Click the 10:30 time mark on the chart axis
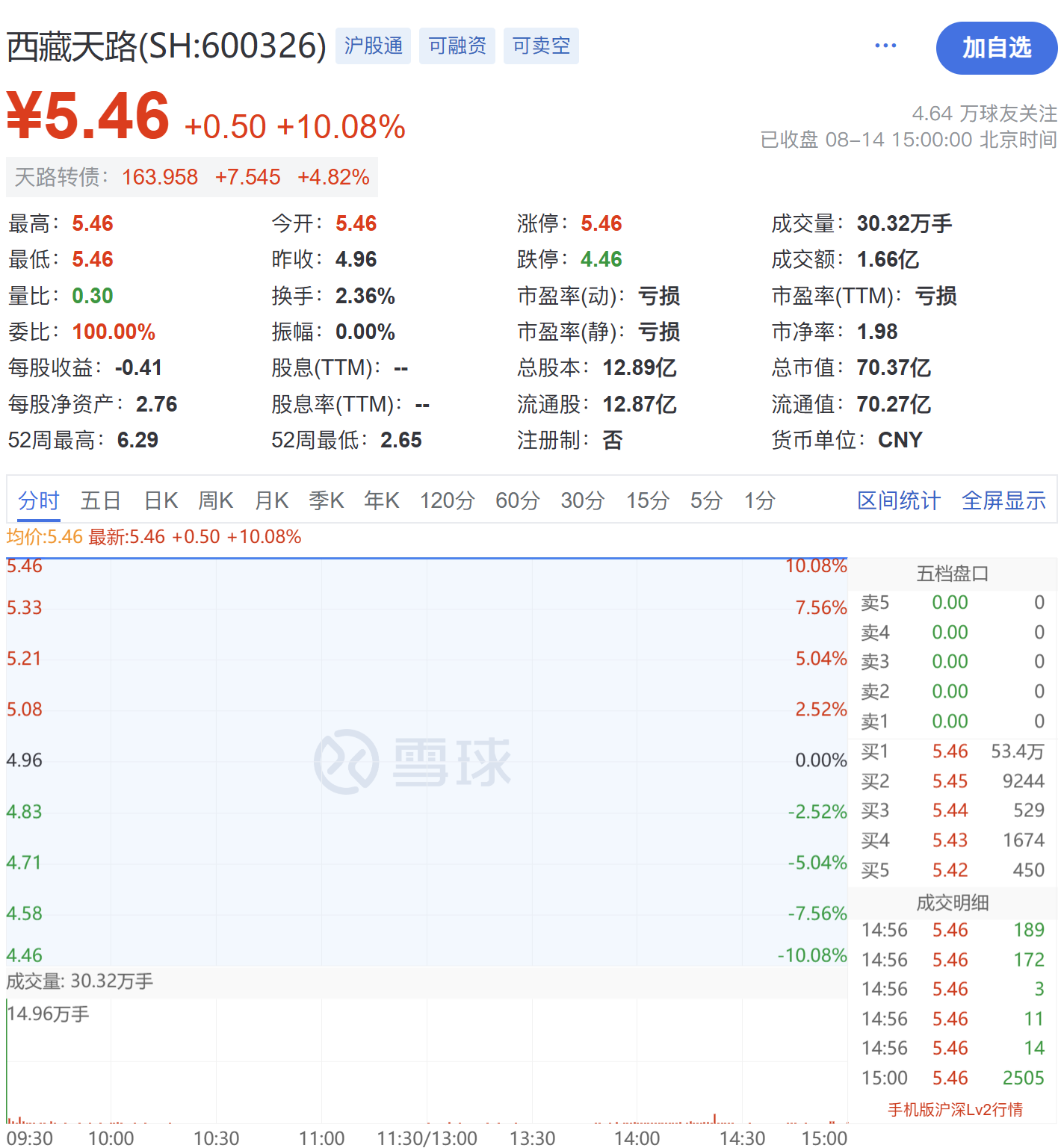 click(x=216, y=1138)
